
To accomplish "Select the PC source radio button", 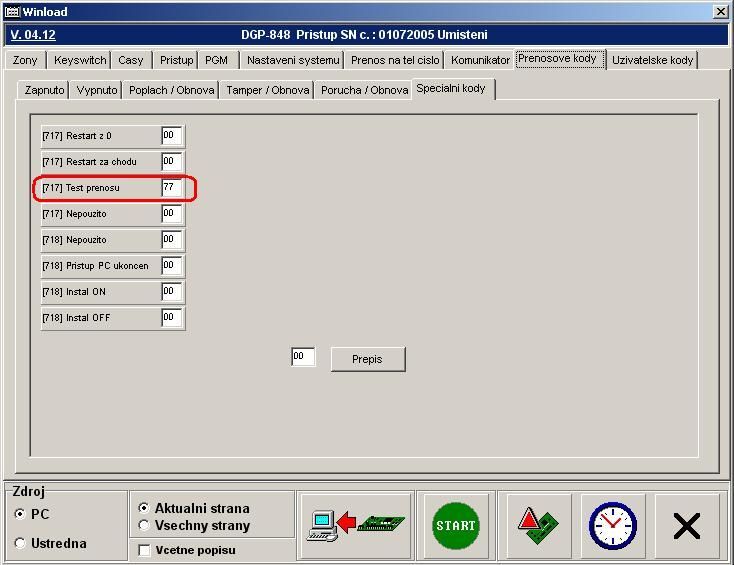I will pos(21,514).
